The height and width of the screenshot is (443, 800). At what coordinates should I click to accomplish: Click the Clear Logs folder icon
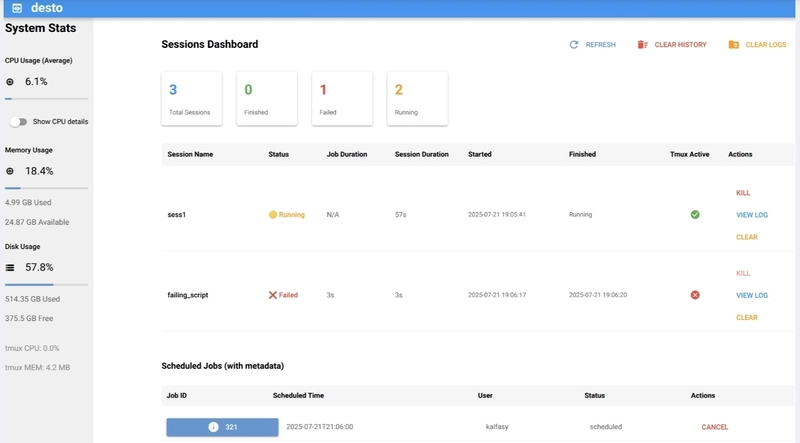tap(734, 45)
